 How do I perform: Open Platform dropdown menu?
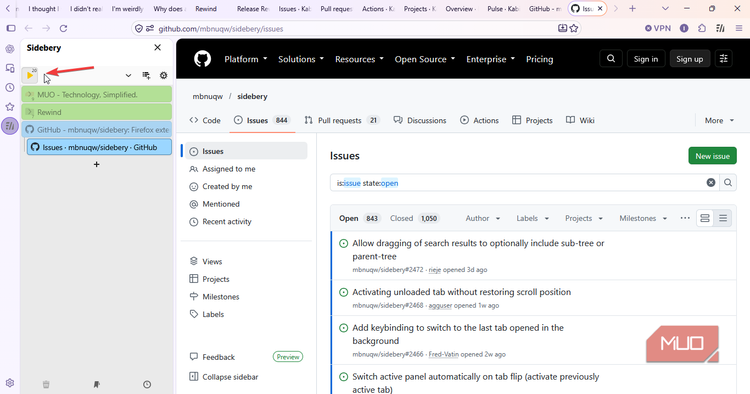[246, 59]
